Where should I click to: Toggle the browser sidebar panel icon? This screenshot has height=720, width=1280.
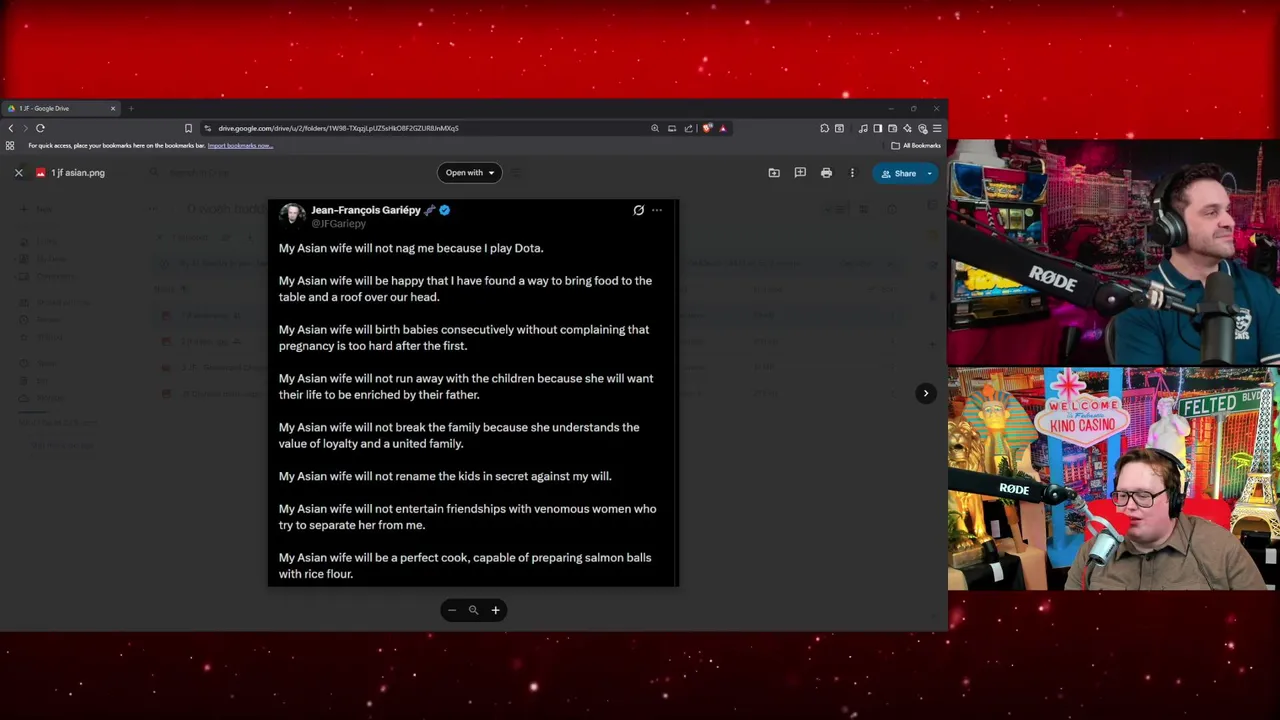878,128
